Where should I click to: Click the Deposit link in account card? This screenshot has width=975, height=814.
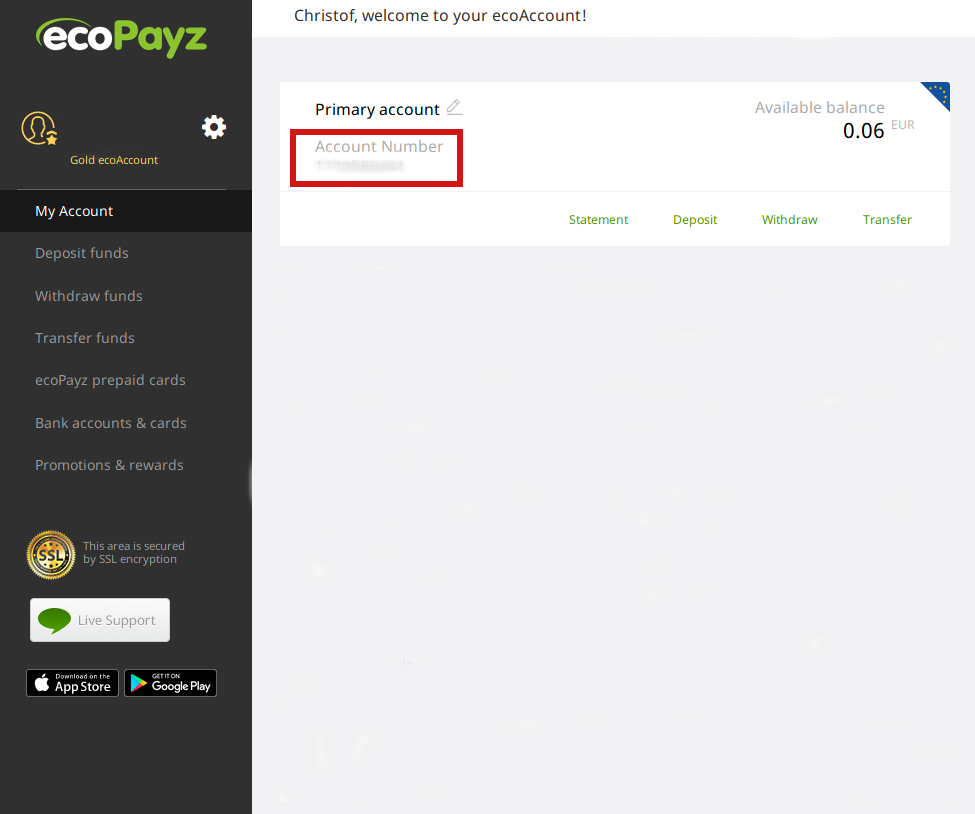click(x=695, y=220)
